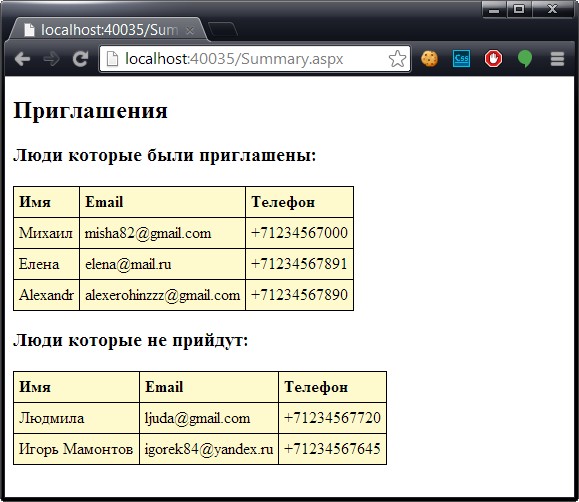This screenshot has width=579, height=502.
Task: Bookmark this page with the star icon
Action: (397, 59)
